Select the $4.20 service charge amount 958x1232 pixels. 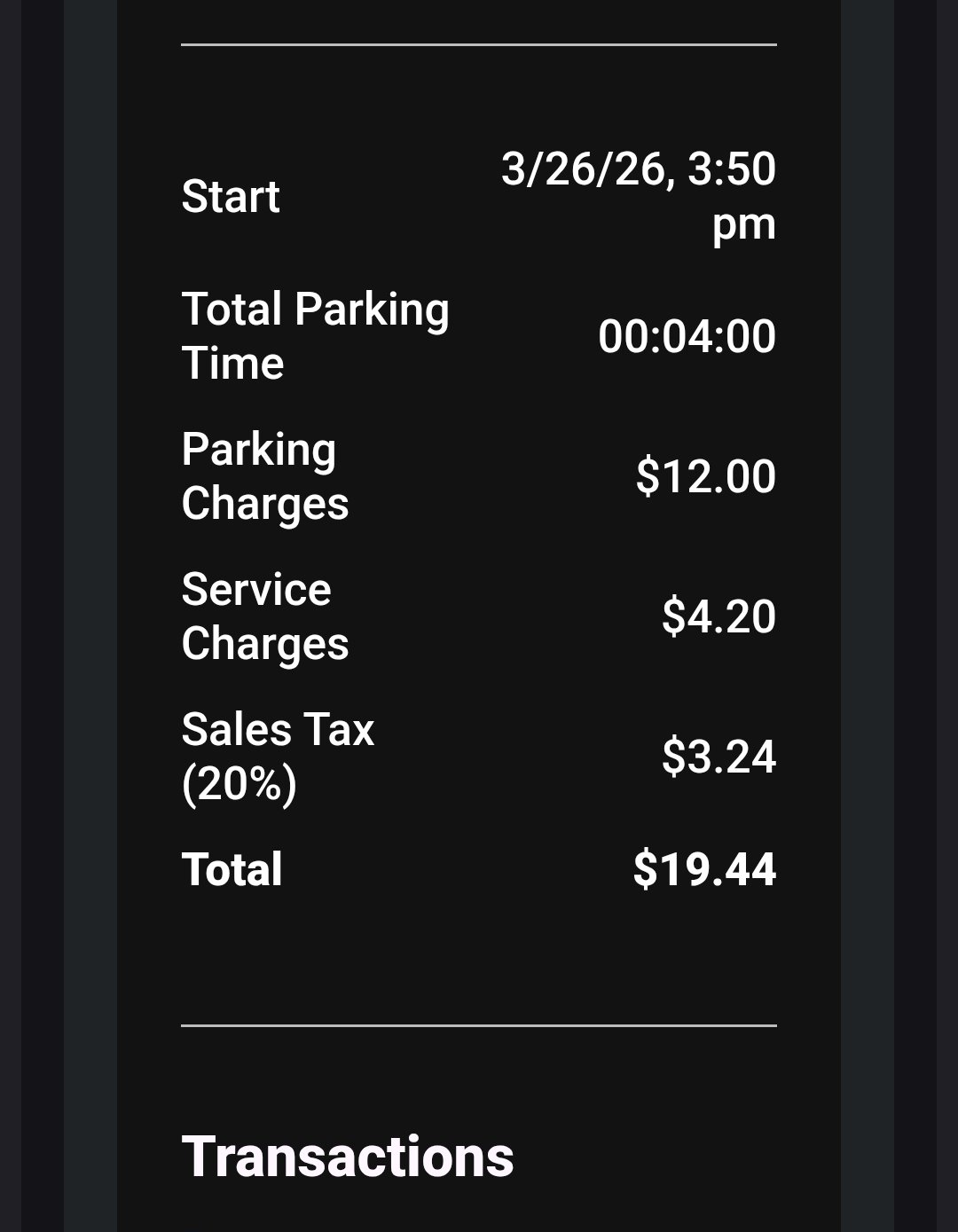(x=718, y=616)
